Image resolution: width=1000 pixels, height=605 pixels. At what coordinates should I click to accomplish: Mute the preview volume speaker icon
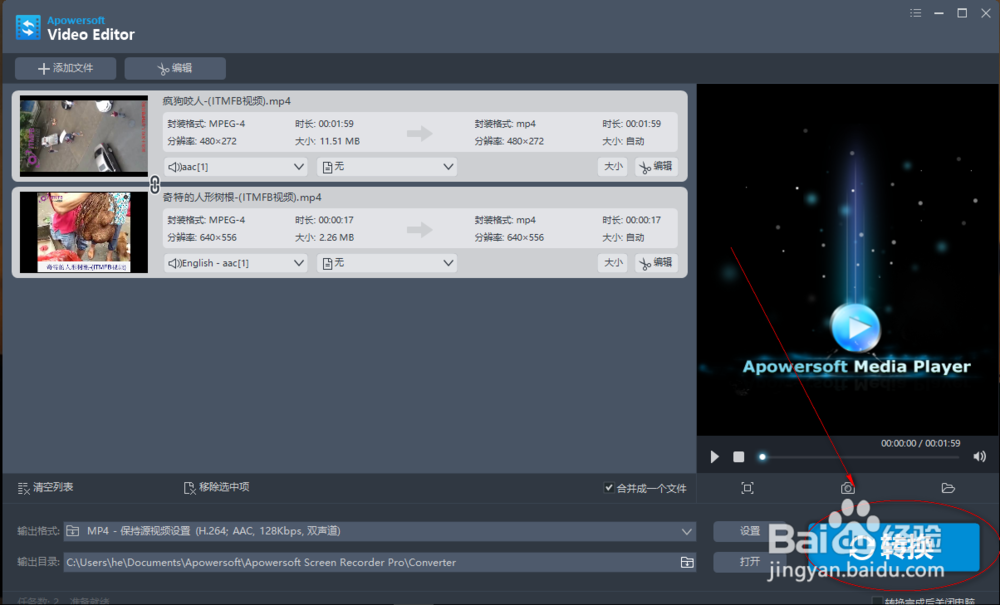point(980,456)
